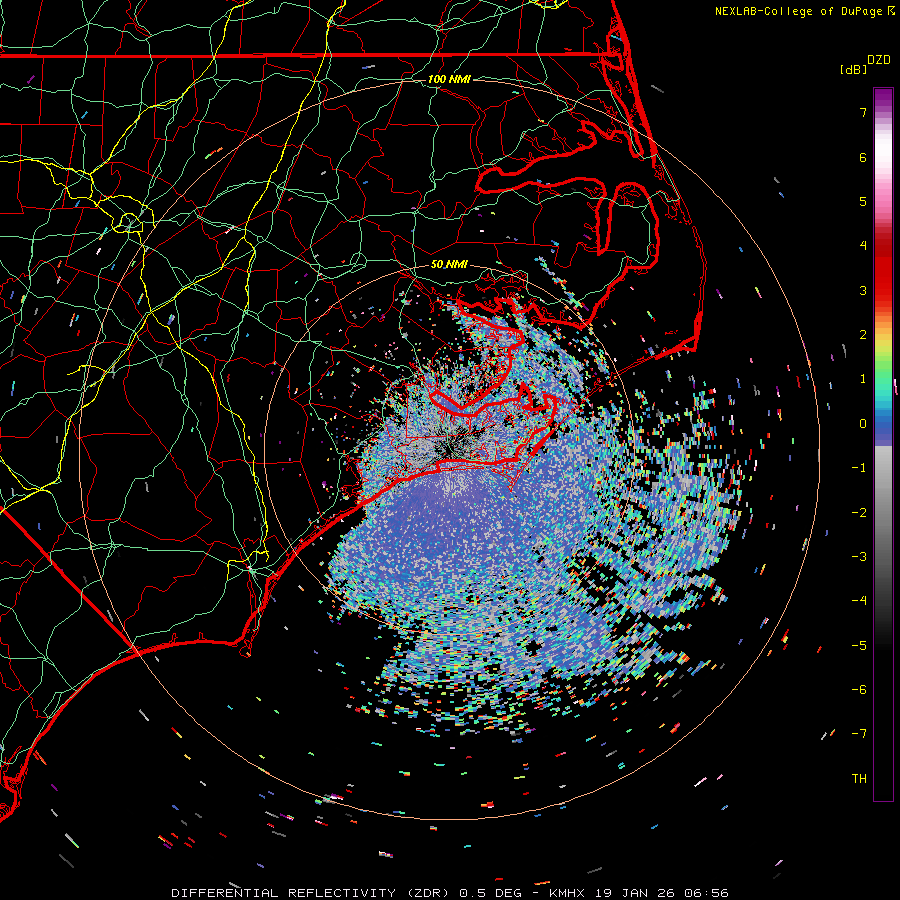Click the ZDR vertical color bar

click(x=883, y=444)
